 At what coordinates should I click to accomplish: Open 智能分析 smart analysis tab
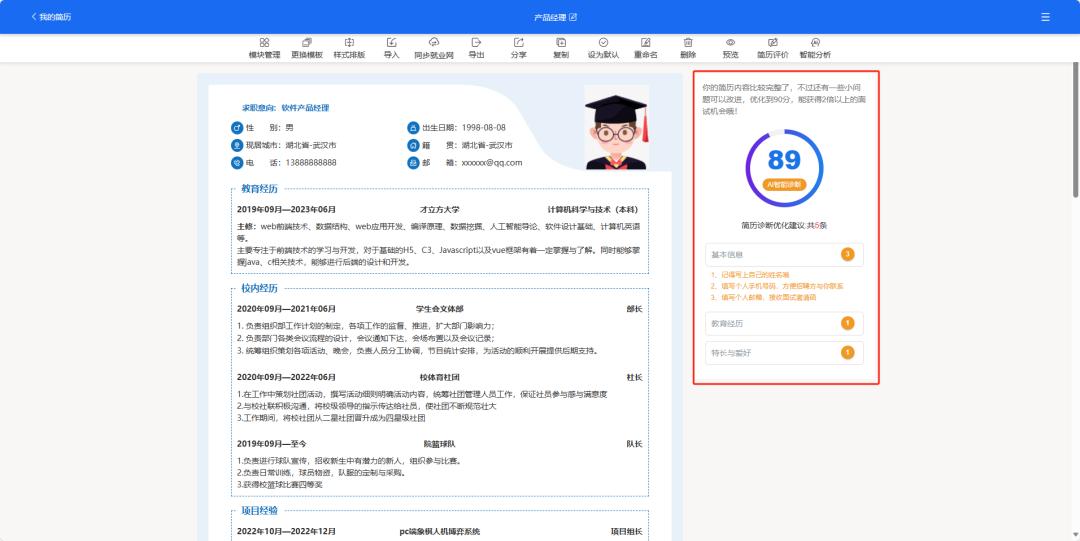[x=815, y=47]
